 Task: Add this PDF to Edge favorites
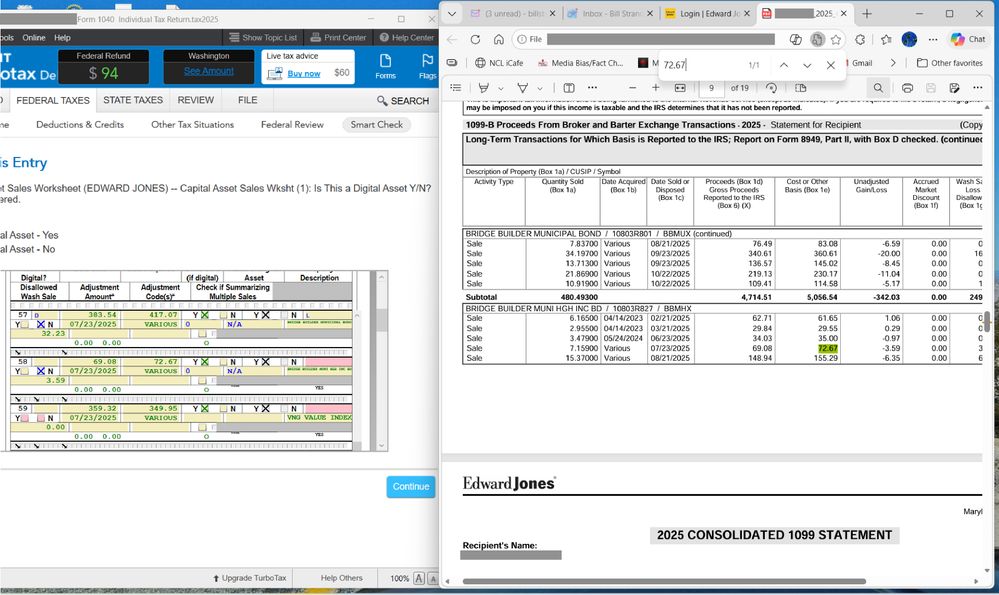tap(836, 39)
